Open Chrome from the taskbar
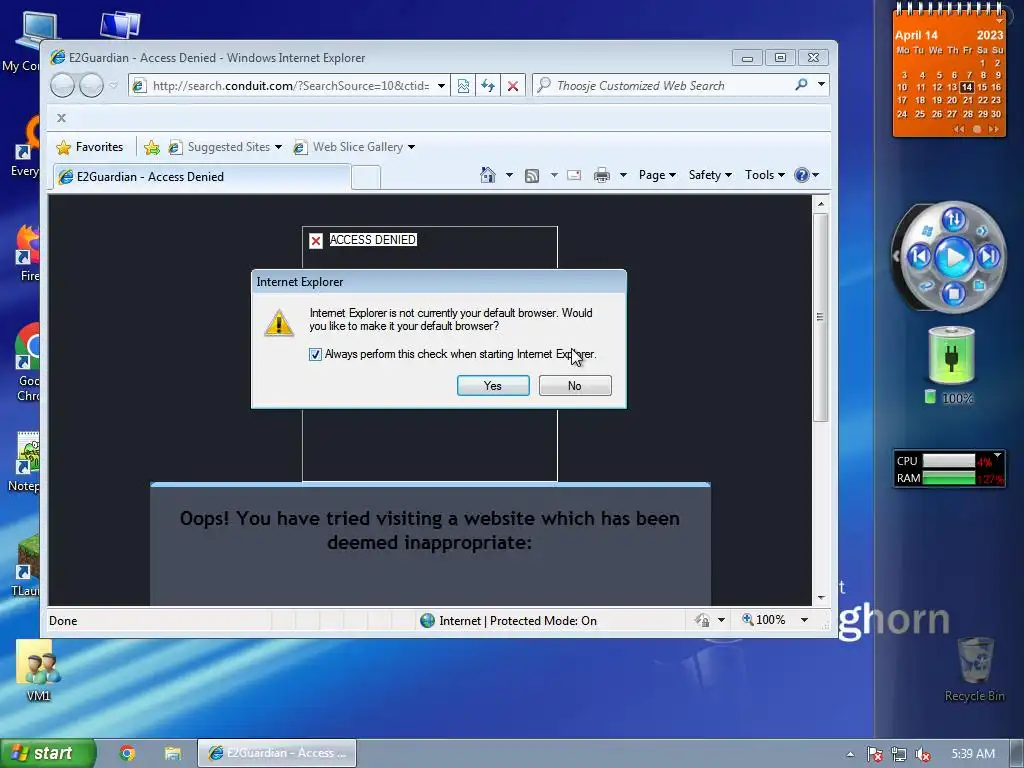 tap(127, 754)
